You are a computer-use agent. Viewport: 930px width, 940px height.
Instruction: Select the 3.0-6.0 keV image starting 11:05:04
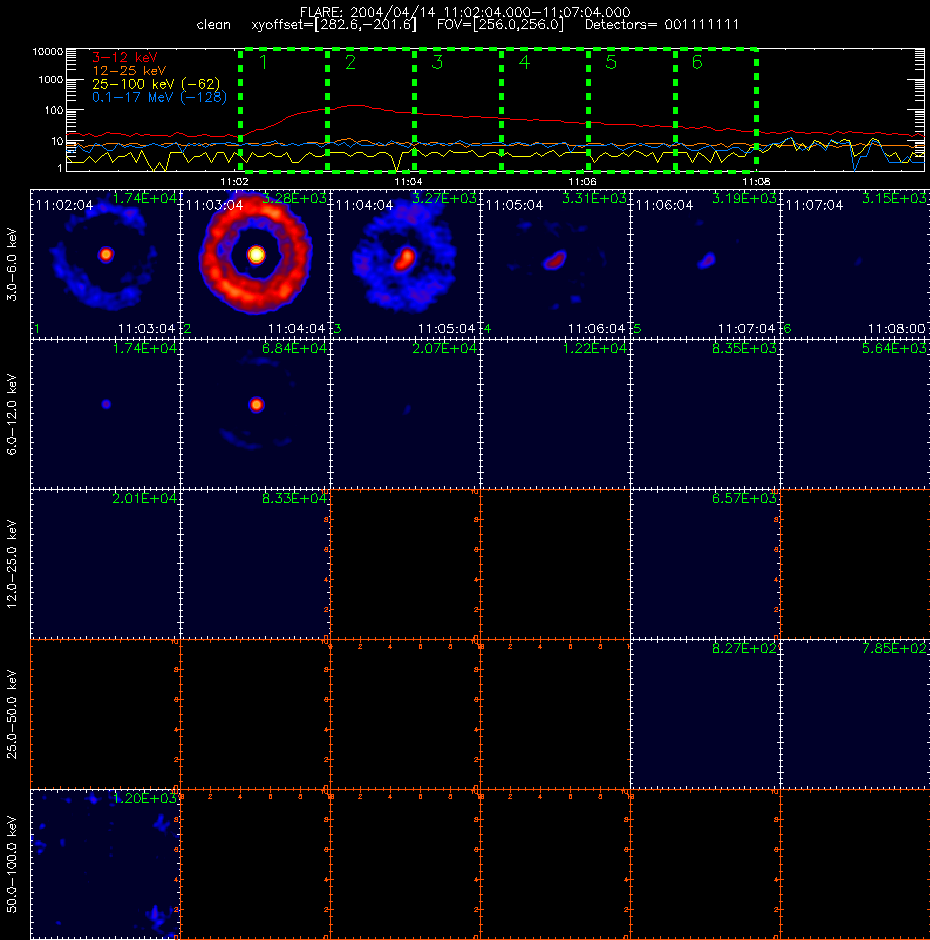coord(555,264)
